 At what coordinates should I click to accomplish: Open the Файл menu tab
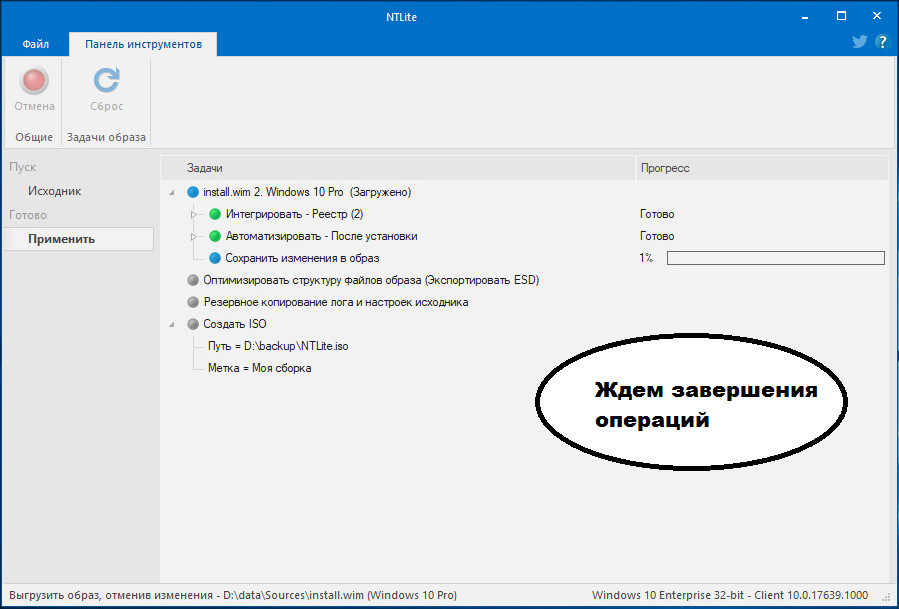coord(36,44)
